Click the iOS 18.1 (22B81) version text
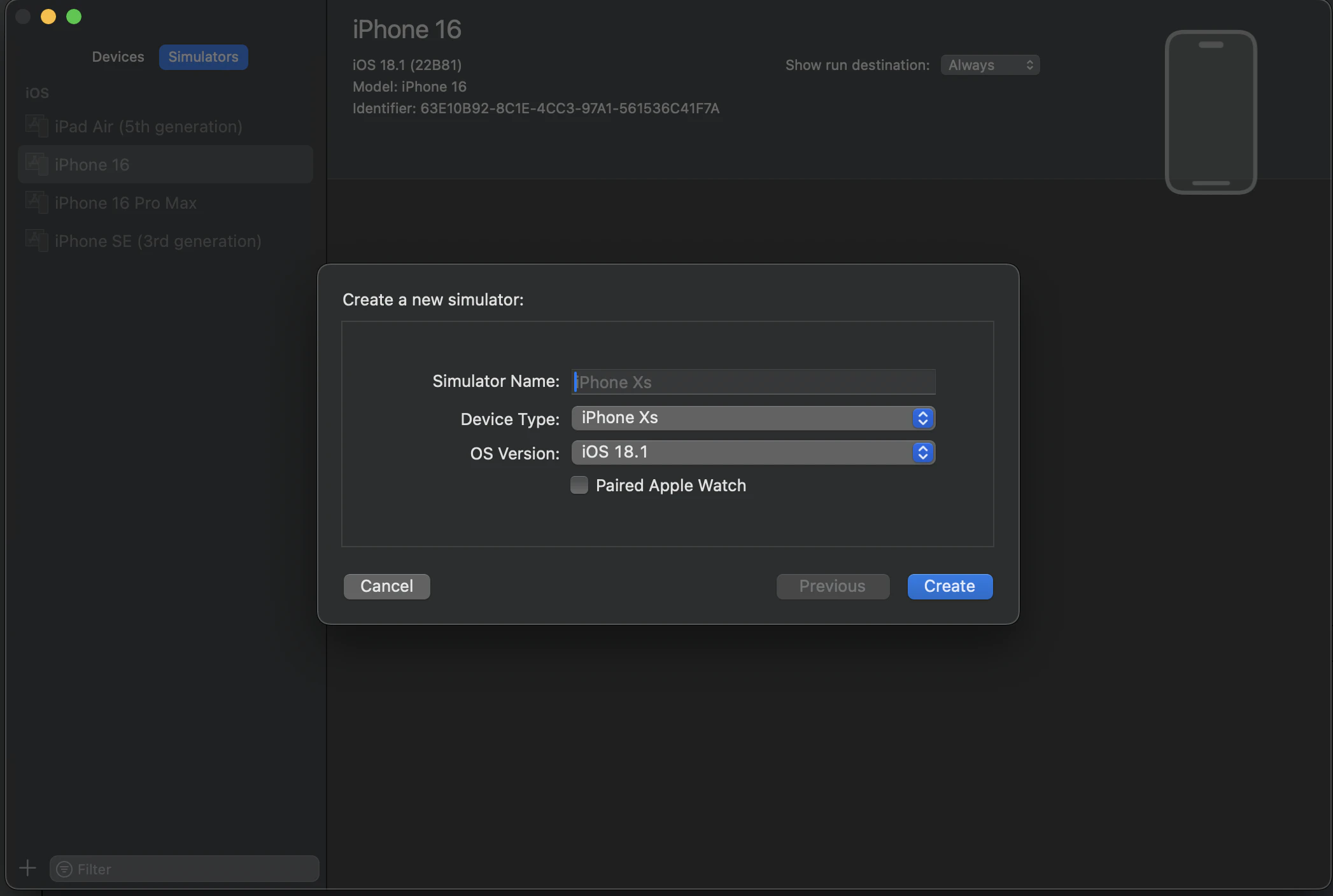Viewport: 1333px width, 896px height. pyautogui.click(x=407, y=65)
